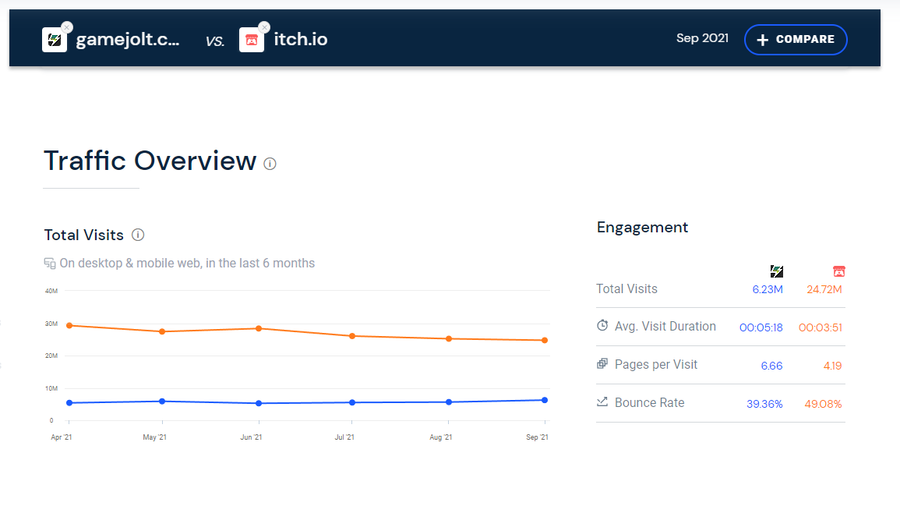Click the gamejolt.c... site name
The width and height of the screenshot is (900, 506).
click(x=127, y=39)
